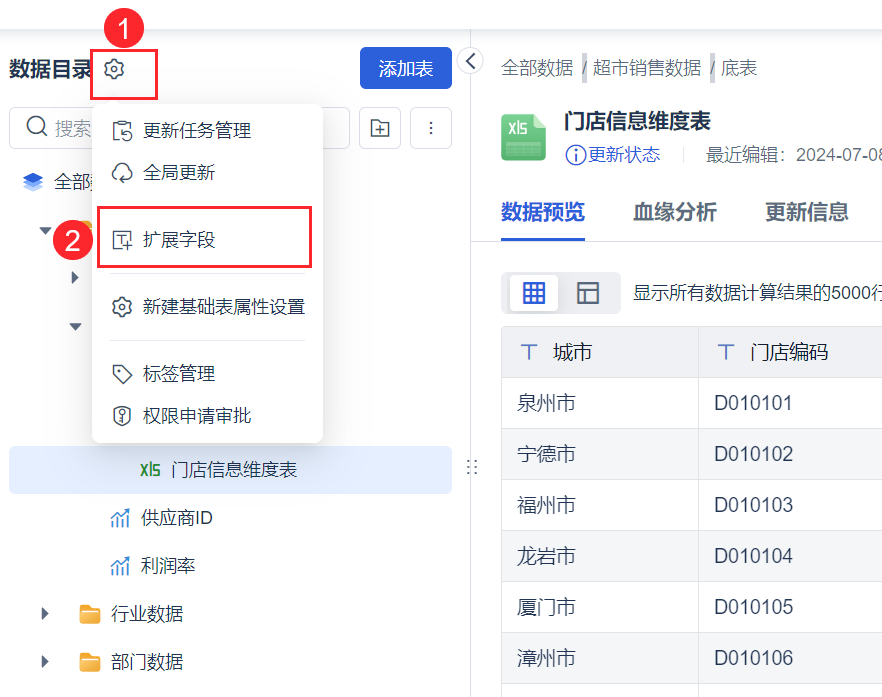Expand the 部门数据 folder arrow

(x=45, y=662)
